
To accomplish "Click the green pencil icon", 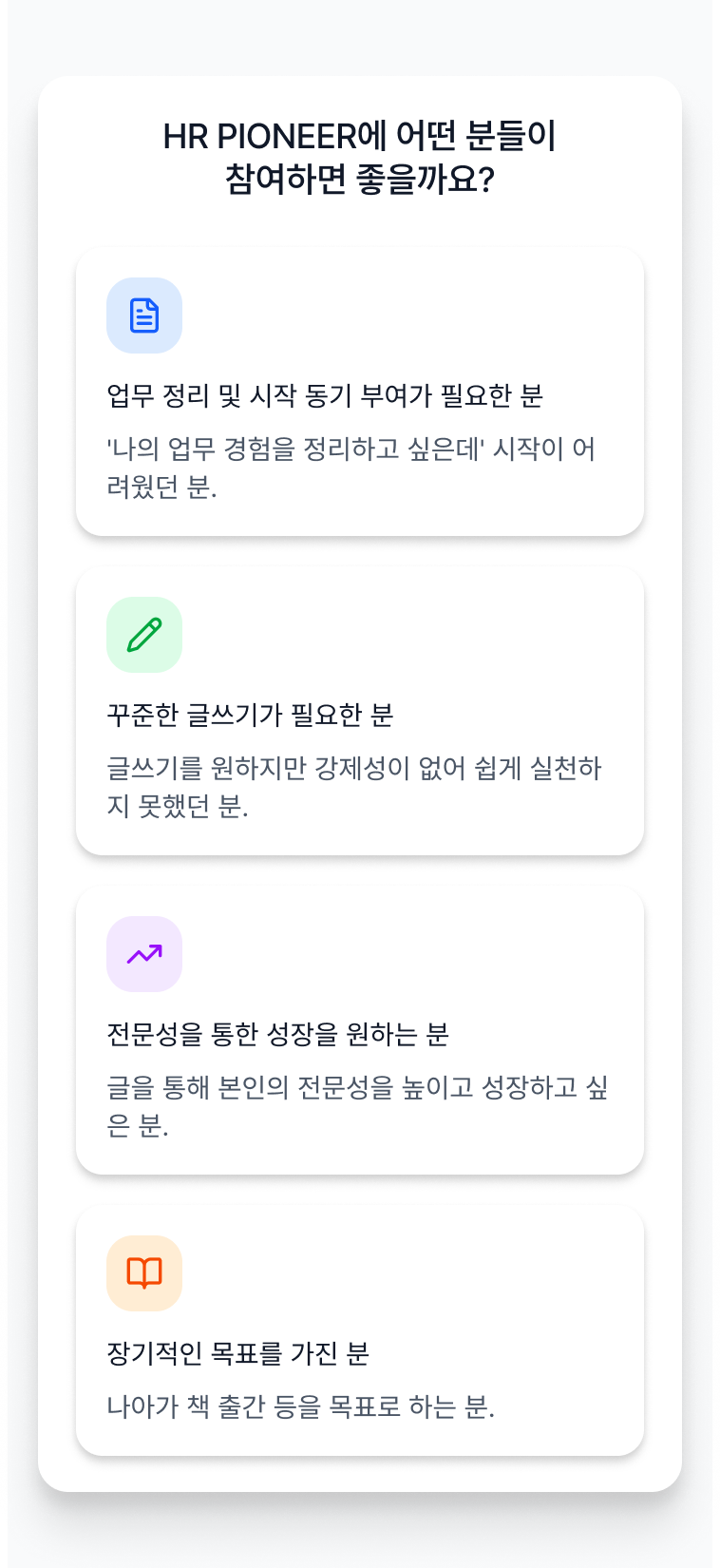I will (144, 635).
